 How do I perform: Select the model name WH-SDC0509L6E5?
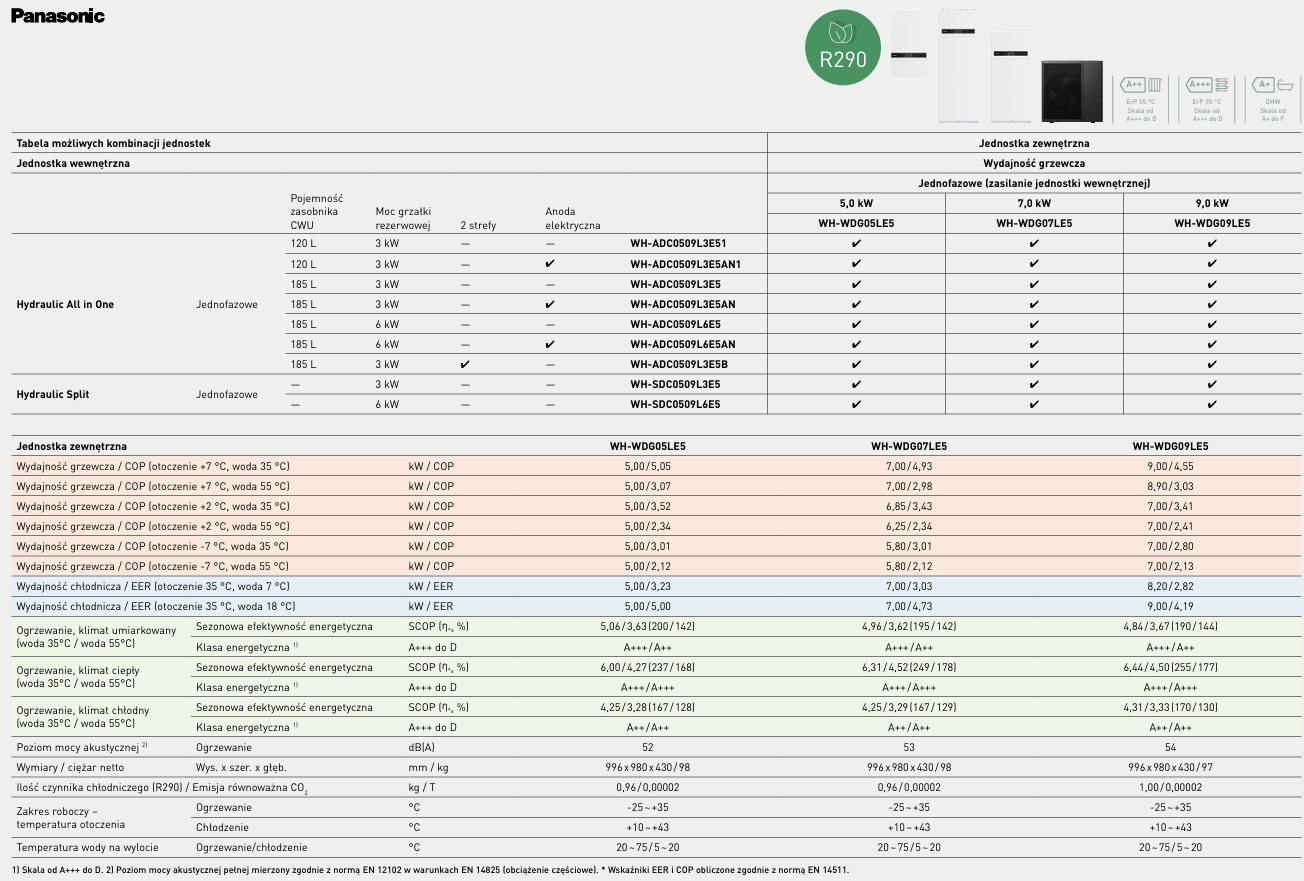tap(675, 405)
